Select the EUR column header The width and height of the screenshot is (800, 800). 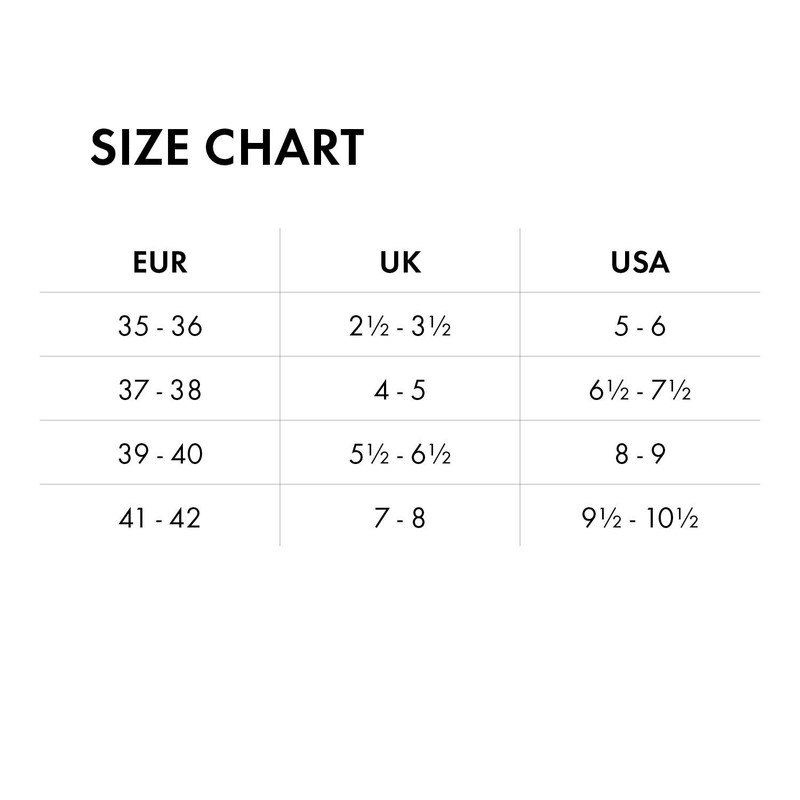(x=160, y=263)
